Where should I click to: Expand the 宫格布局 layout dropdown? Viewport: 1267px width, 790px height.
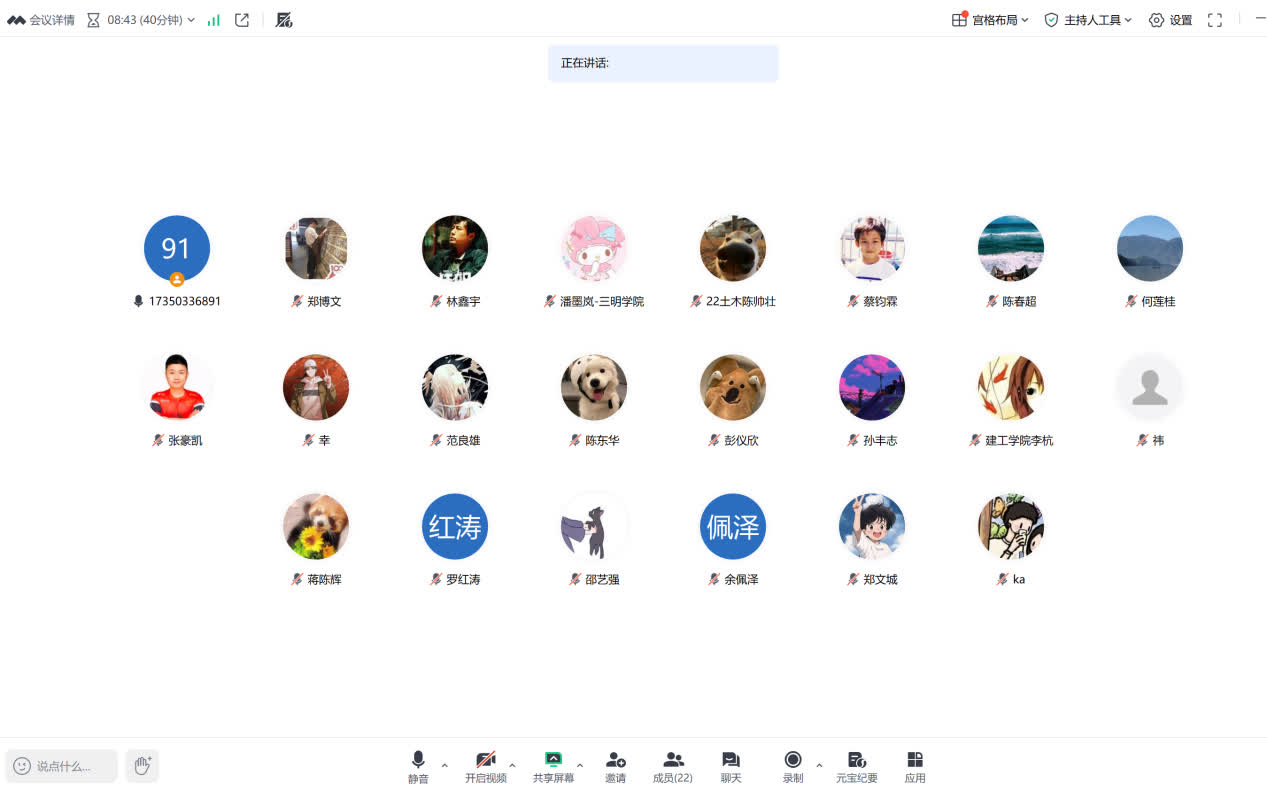990,20
